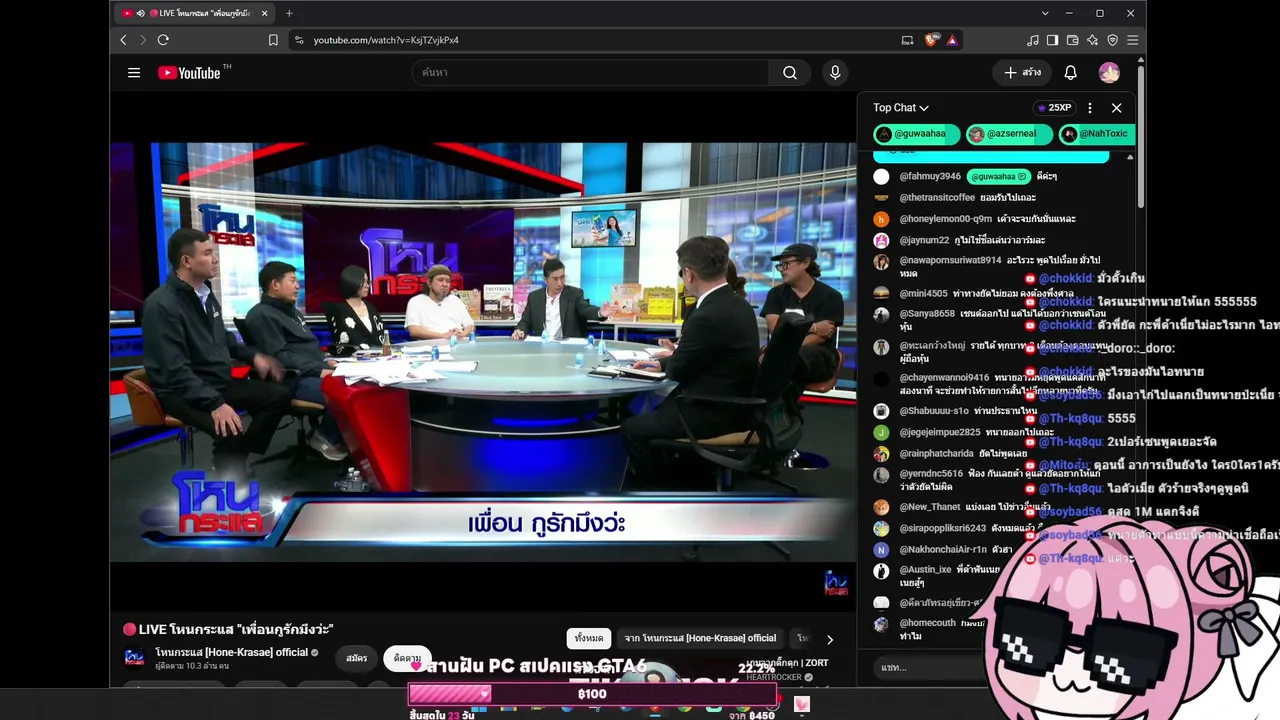Open @jaynum22 chat username

tap(924, 240)
